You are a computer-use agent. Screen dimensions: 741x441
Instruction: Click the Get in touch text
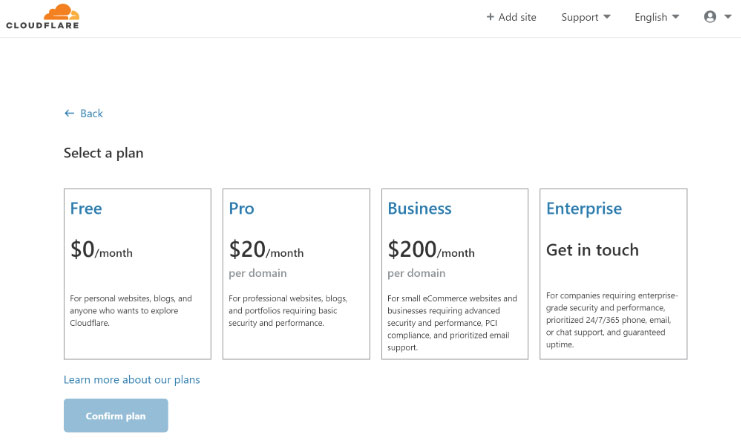(x=592, y=250)
